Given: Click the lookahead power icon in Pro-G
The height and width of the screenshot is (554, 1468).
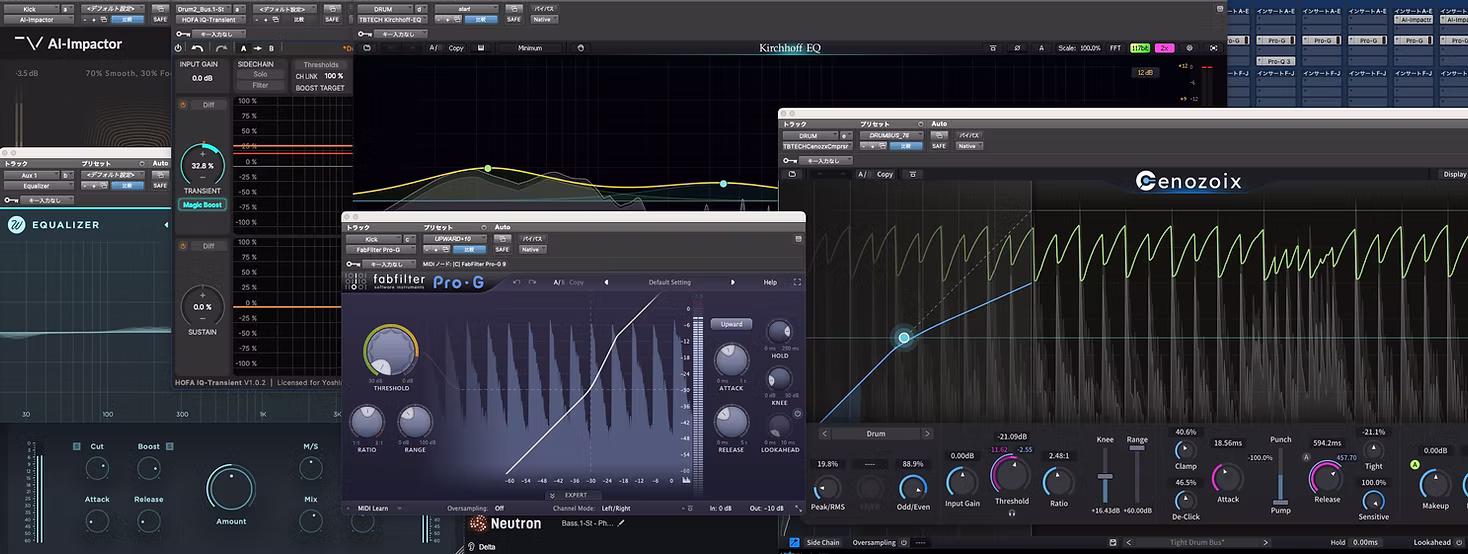Looking at the screenshot, I should 797,413.
